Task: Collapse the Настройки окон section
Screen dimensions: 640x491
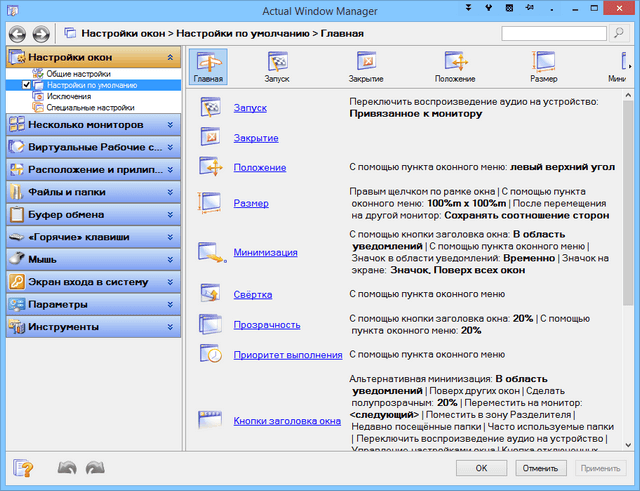Action: pyautogui.click(x=171, y=58)
